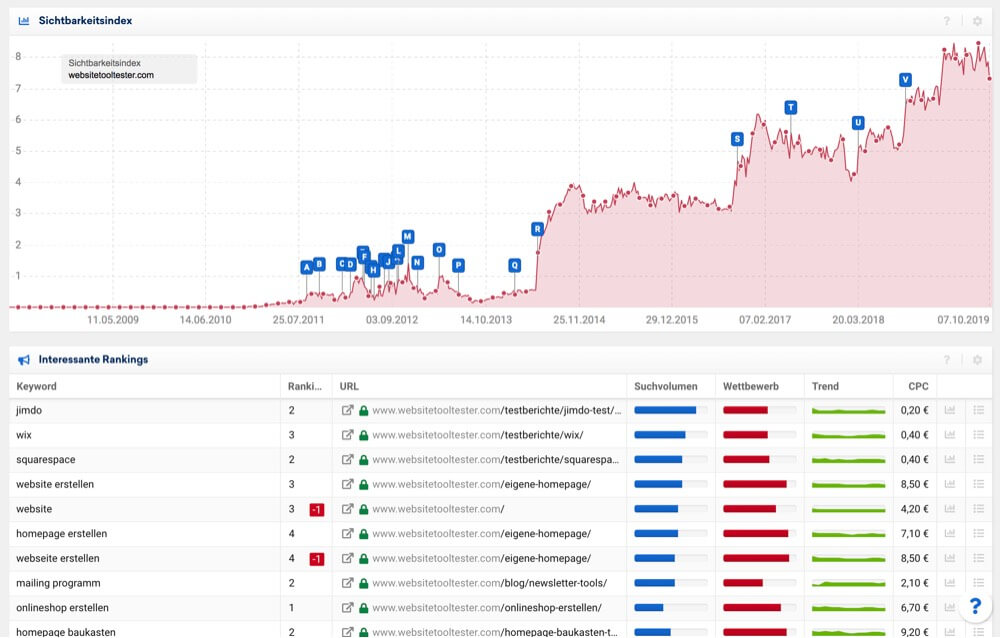Open list options for mailing programm row
Image resolution: width=1000 pixels, height=638 pixels.
point(979,583)
